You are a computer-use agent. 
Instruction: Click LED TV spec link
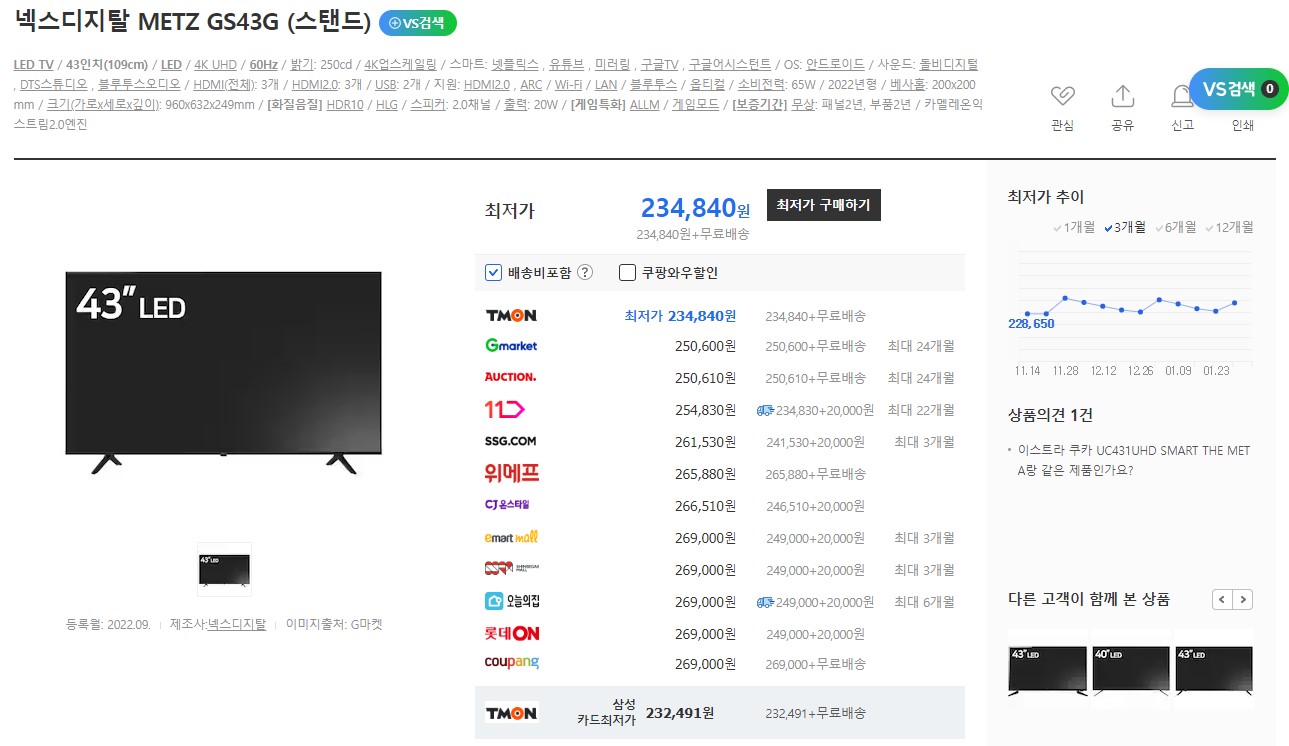(34, 64)
